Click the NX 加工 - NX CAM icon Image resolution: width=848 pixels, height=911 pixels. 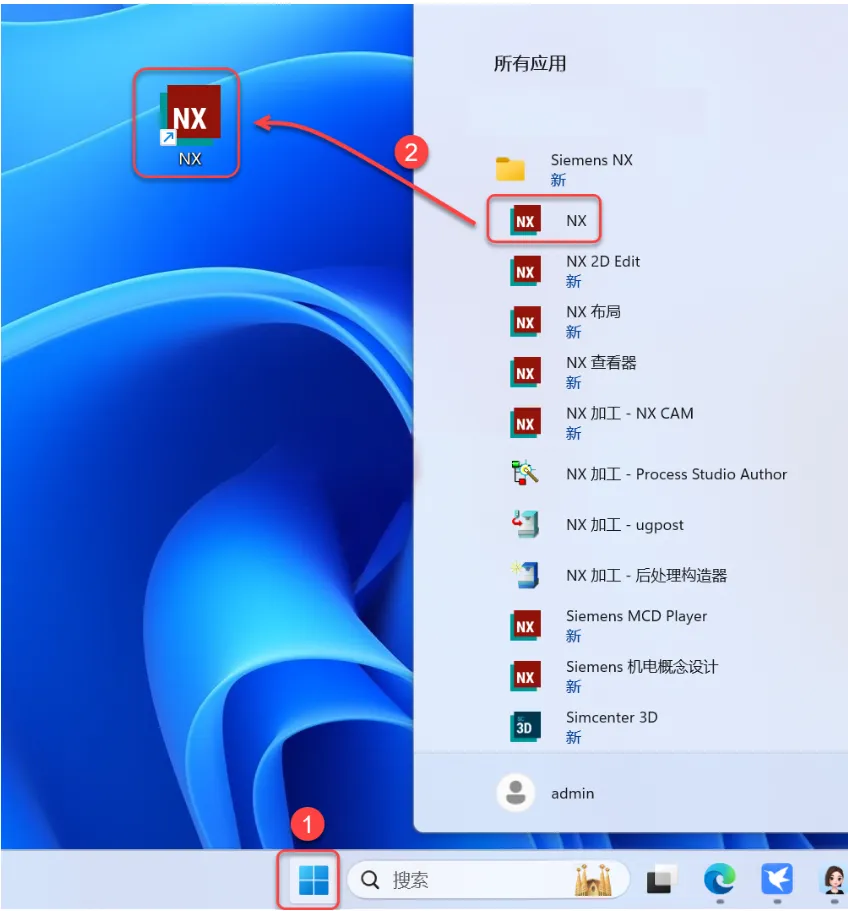(526, 422)
